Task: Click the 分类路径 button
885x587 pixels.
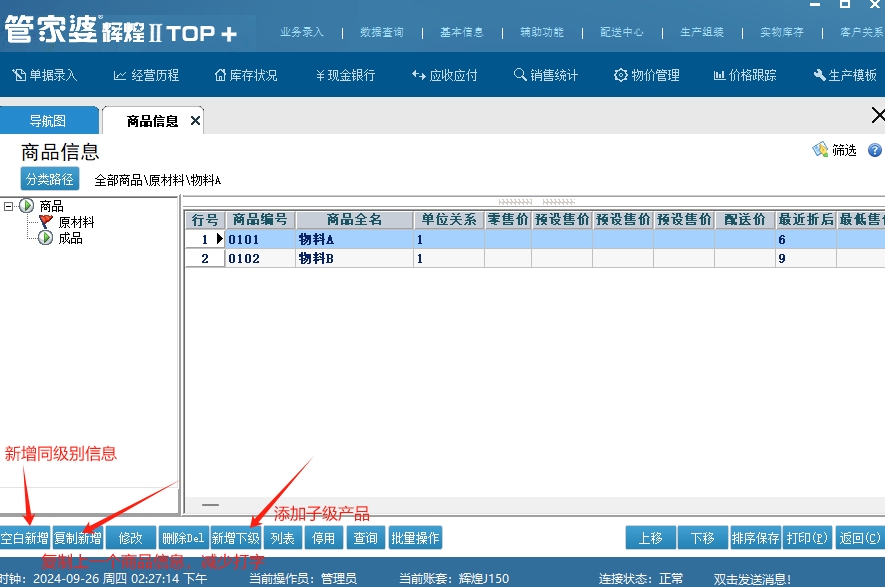Action: tap(50, 179)
